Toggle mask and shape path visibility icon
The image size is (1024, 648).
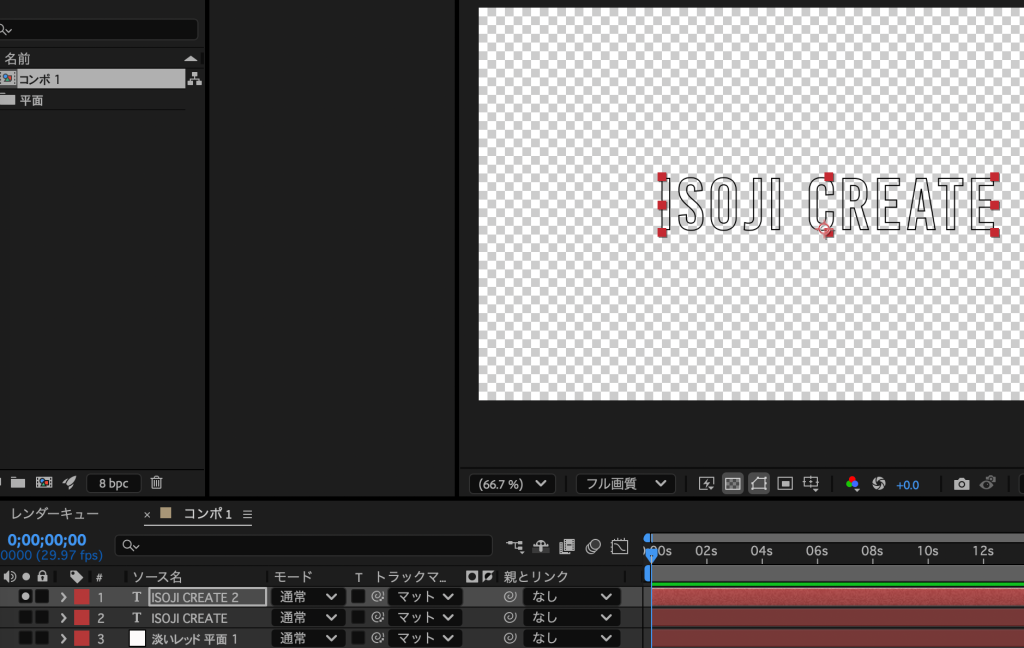pyautogui.click(x=758, y=483)
